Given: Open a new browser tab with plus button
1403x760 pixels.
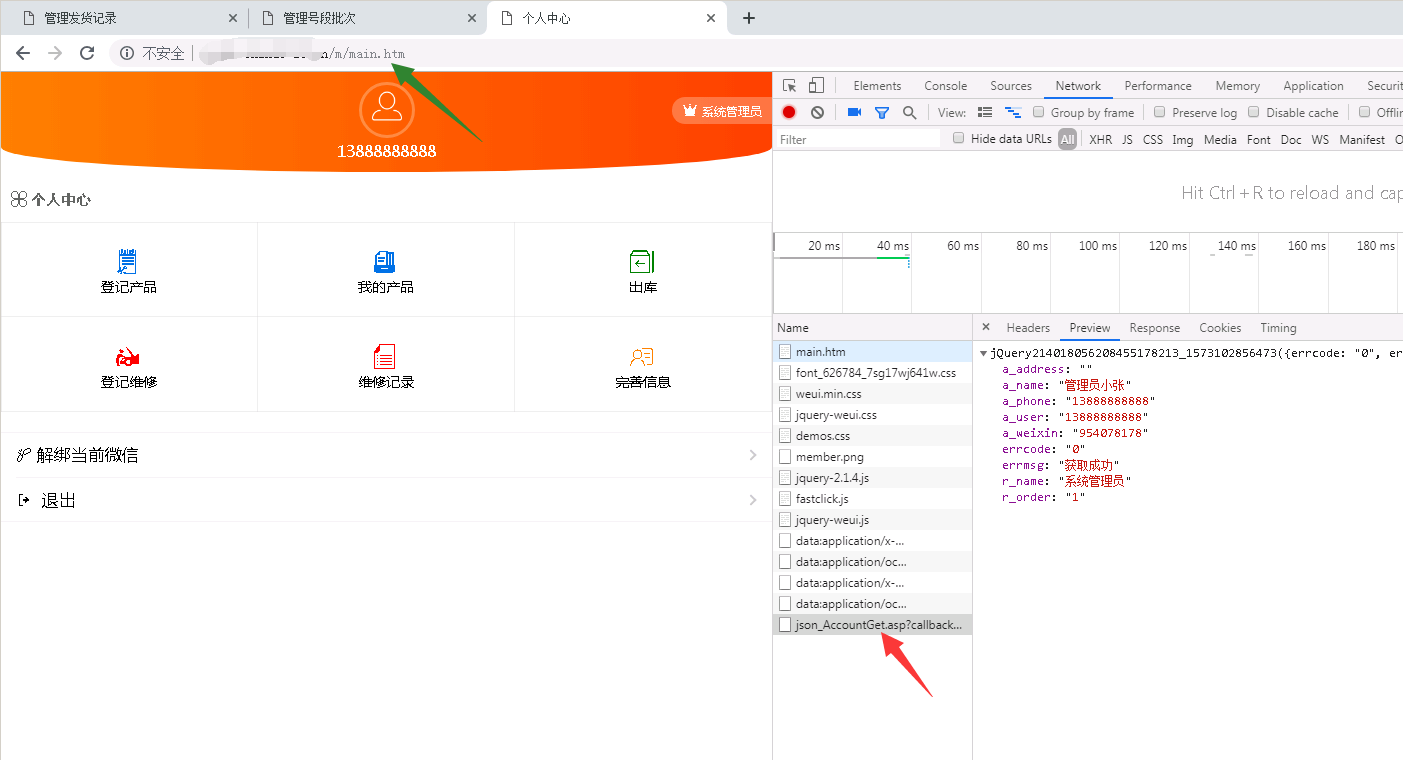Looking at the screenshot, I should pos(749,18).
